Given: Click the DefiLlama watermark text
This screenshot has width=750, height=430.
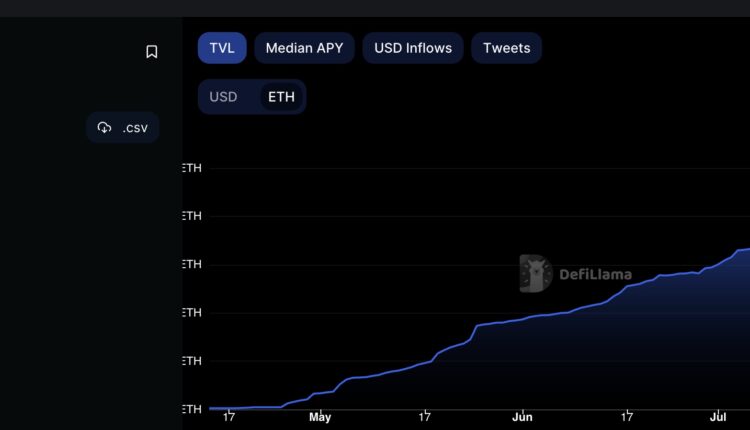Looking at the screenshot, I should click(595, 274).
